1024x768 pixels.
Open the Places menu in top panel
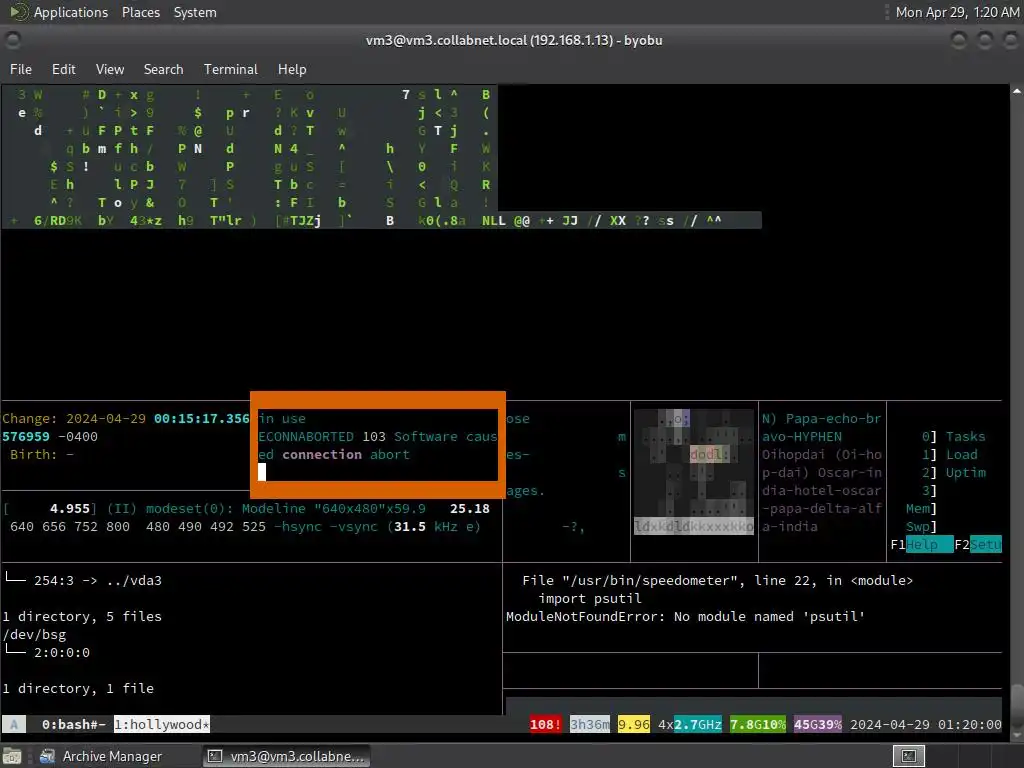(x=141, y=12)
